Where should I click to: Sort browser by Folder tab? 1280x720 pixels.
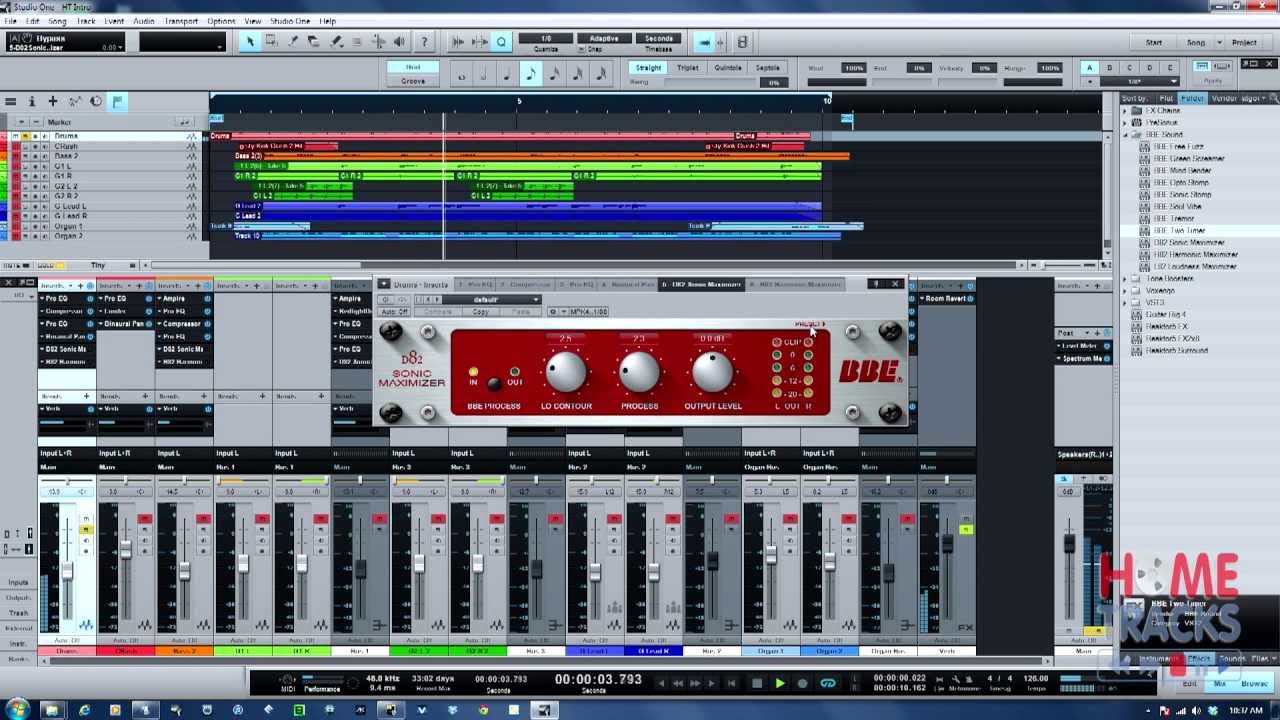pyautogui.click(x=1192, y=98)
